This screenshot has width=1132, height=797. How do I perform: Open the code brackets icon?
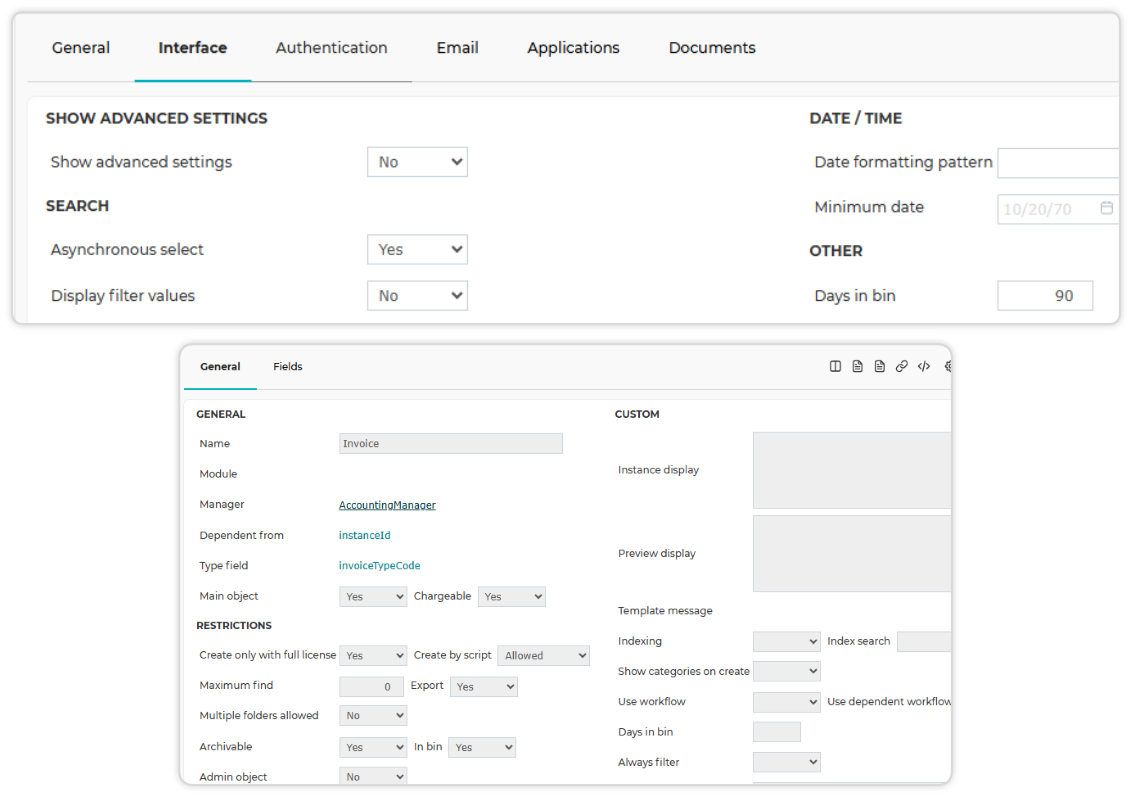924,367
